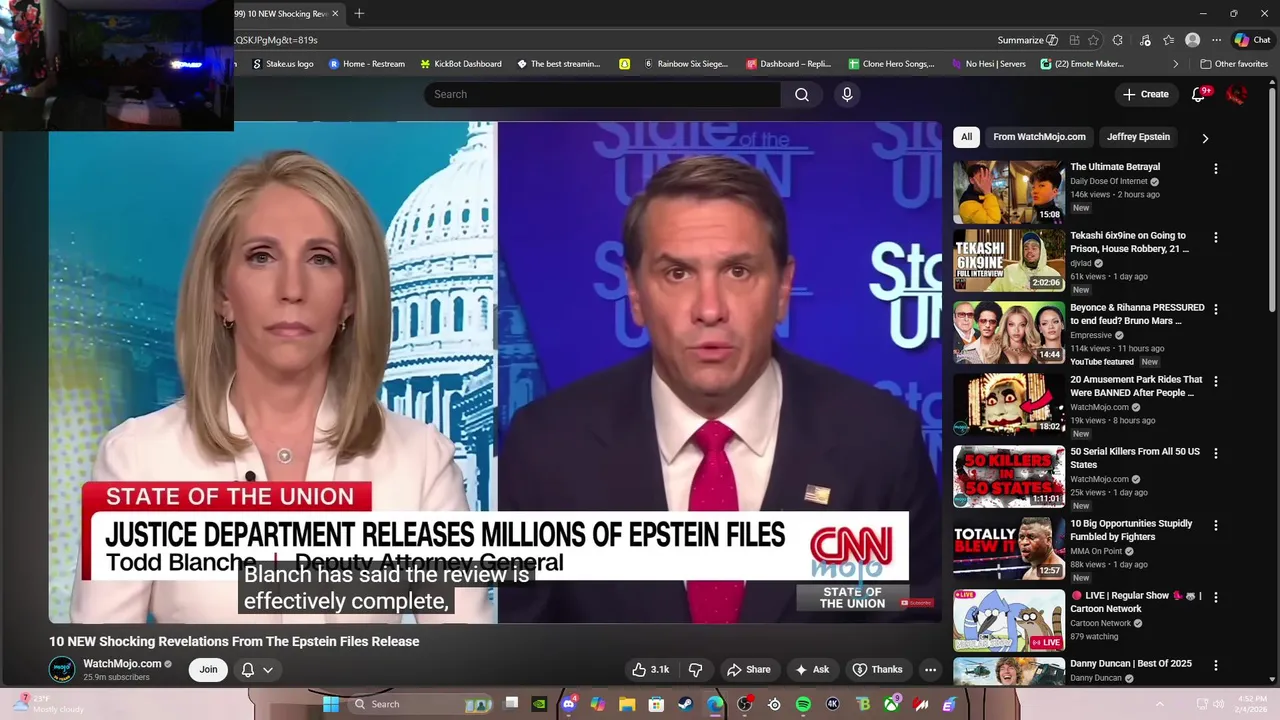Open a new browser tab with the plus button
1280x720 pixels.
tap(359, 13)
